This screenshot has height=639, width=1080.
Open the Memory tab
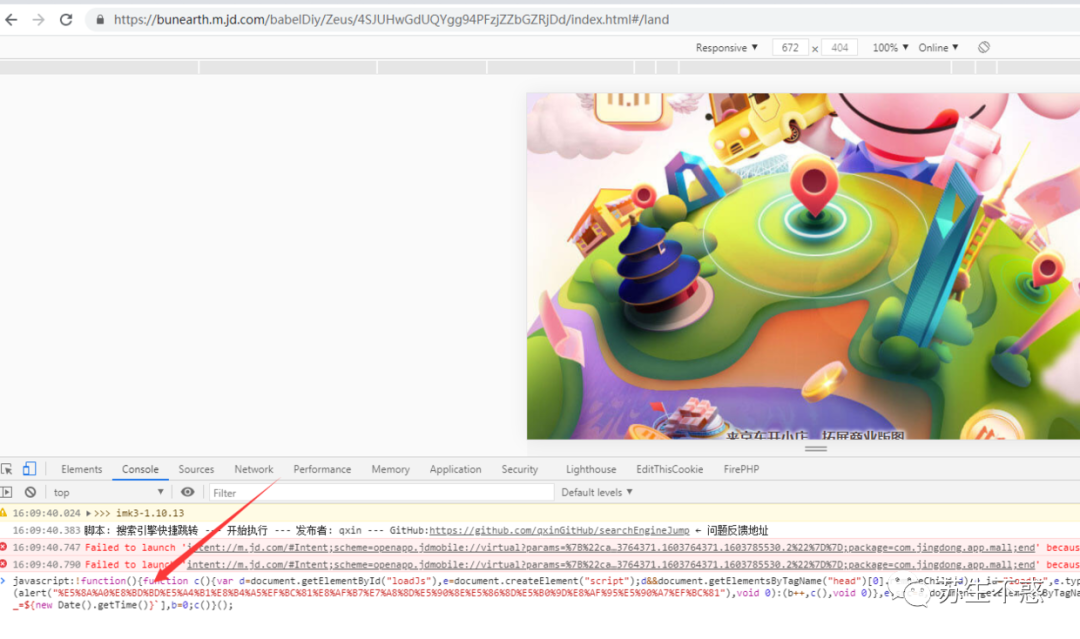pyautogui.click(x=391, y=469)
